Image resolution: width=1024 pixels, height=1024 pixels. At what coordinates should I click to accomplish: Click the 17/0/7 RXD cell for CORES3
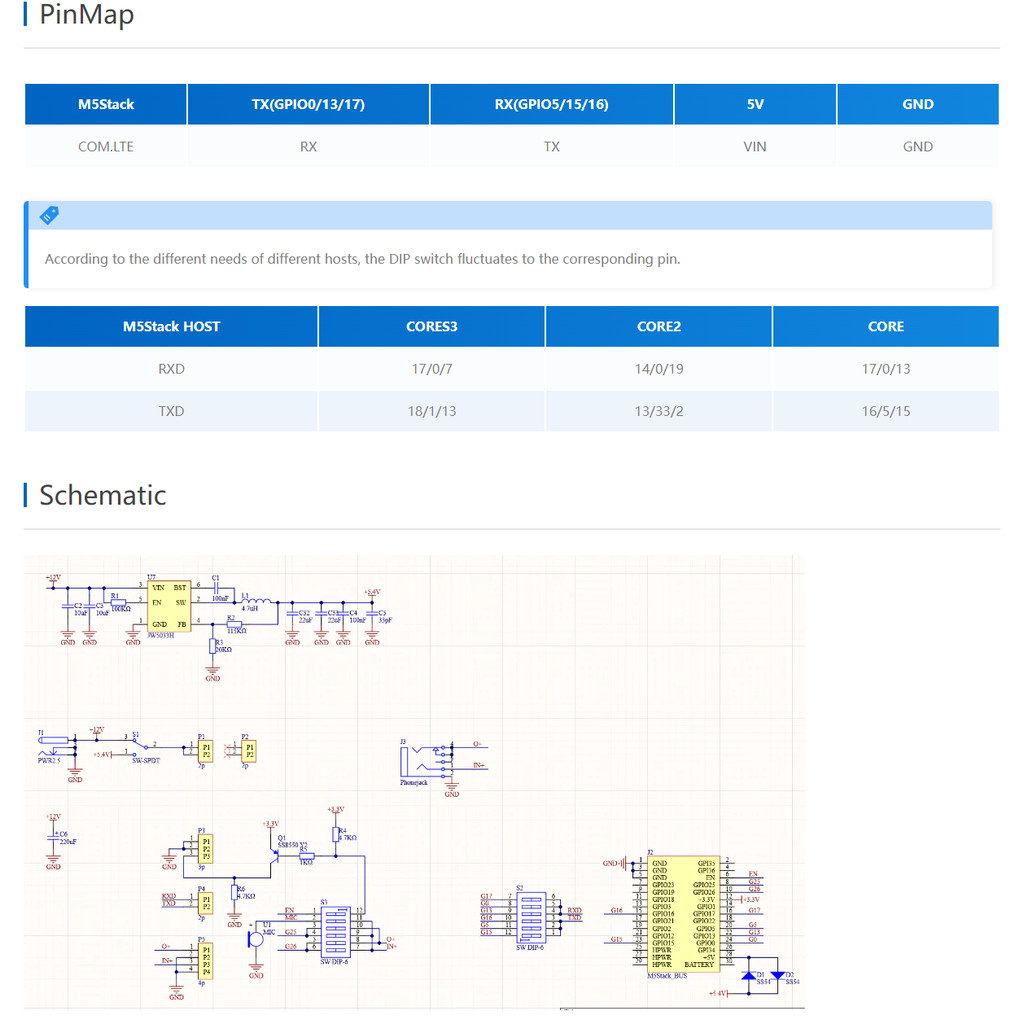431,368
